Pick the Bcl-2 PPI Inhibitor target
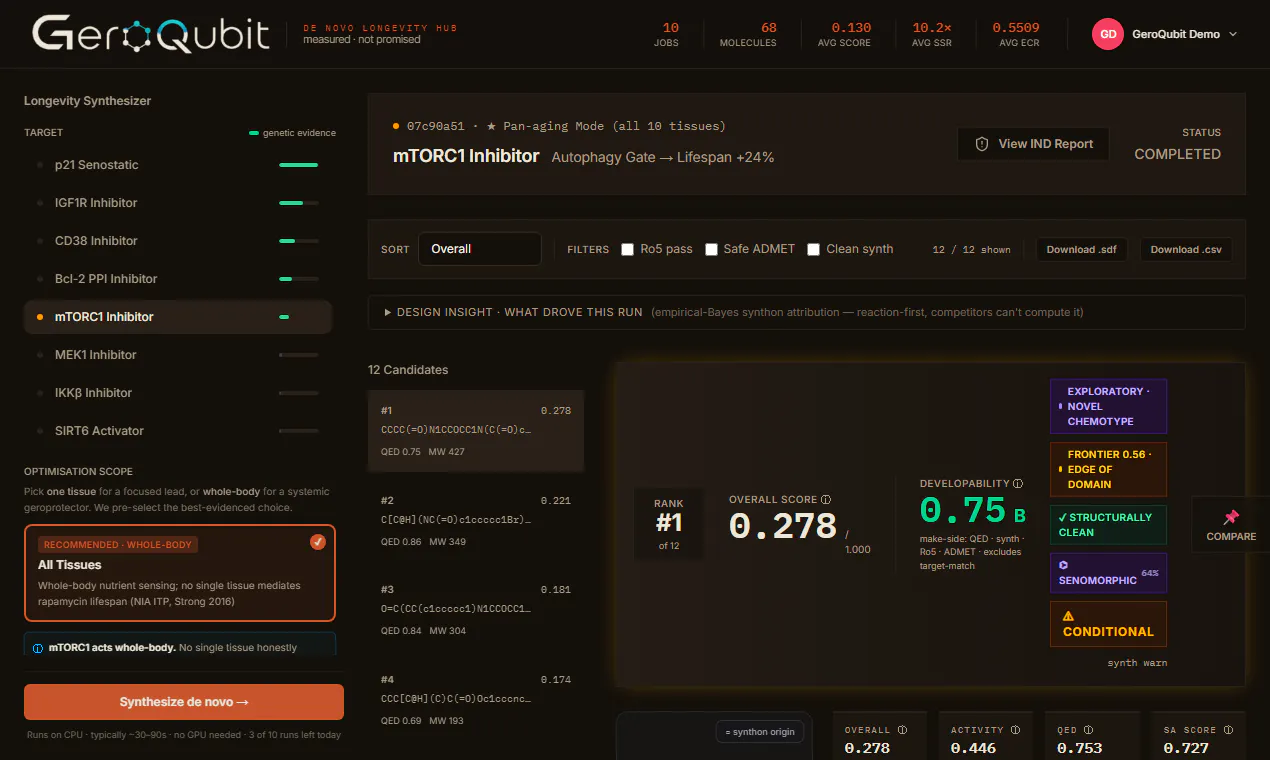The height and width of the screenshot is (760, 1270). pyautogui.click(x=178, y=279)
